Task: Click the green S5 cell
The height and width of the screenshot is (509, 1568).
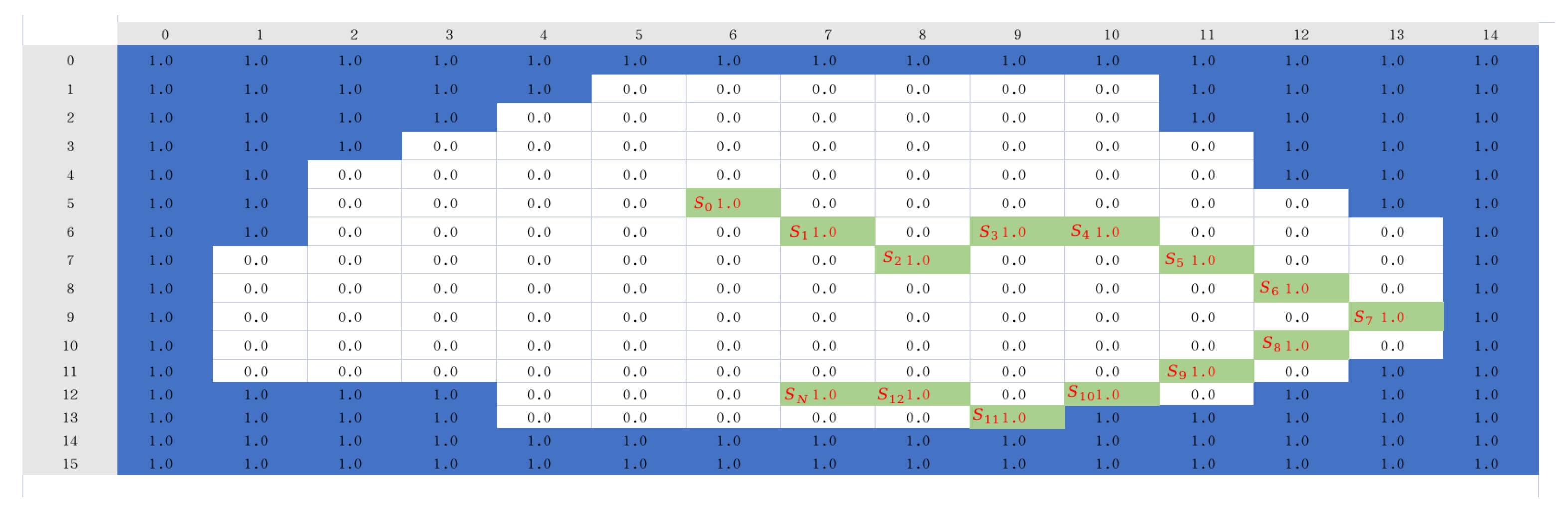Action: click(1206, 259)
